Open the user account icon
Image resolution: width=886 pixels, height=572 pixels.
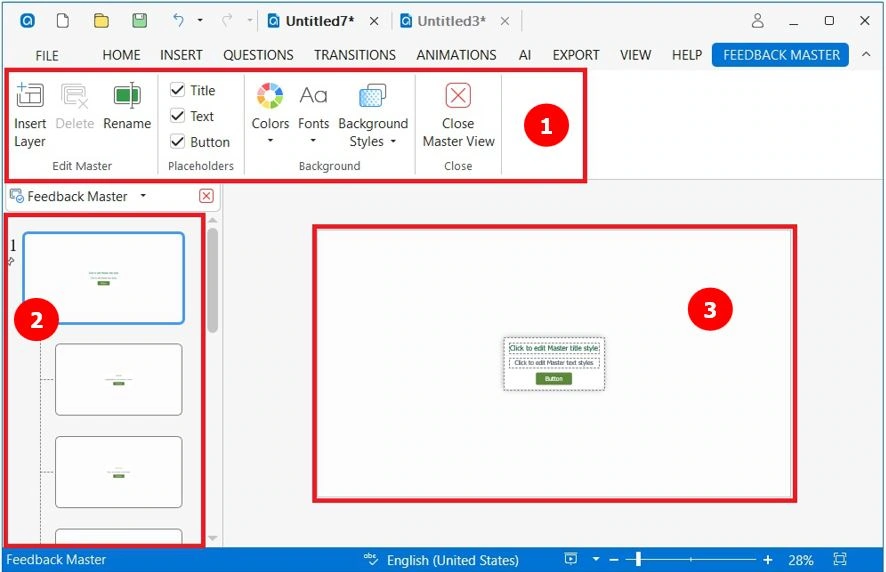click(758, 21)
